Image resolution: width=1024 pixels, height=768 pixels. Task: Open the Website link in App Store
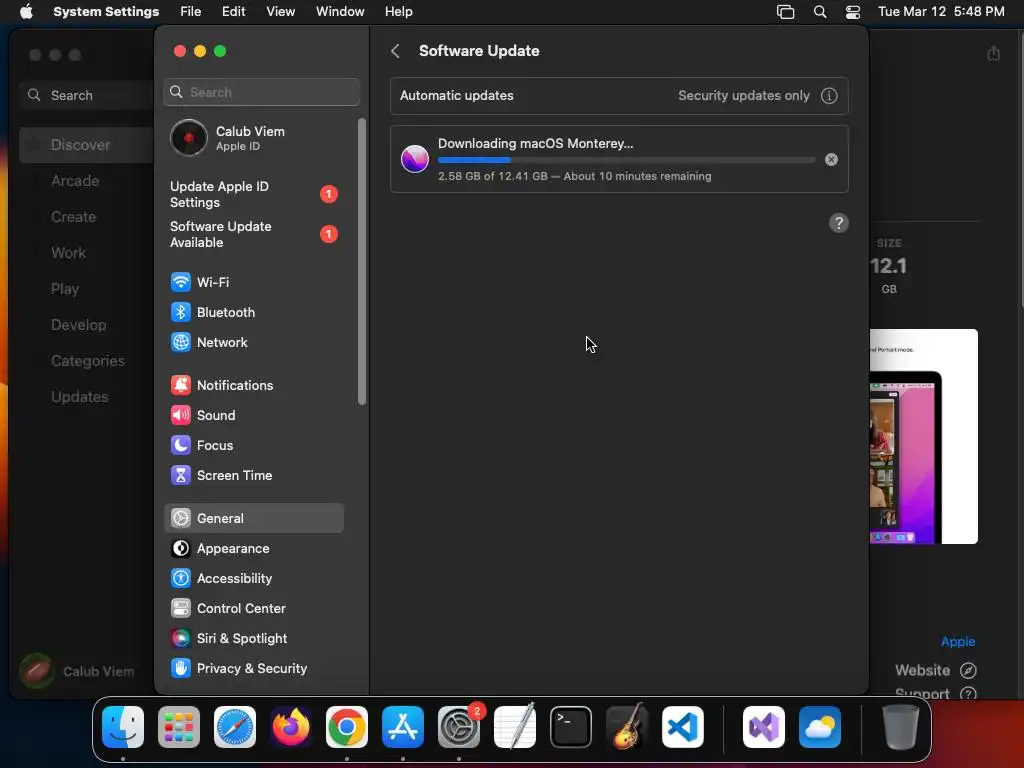[935, 670]
